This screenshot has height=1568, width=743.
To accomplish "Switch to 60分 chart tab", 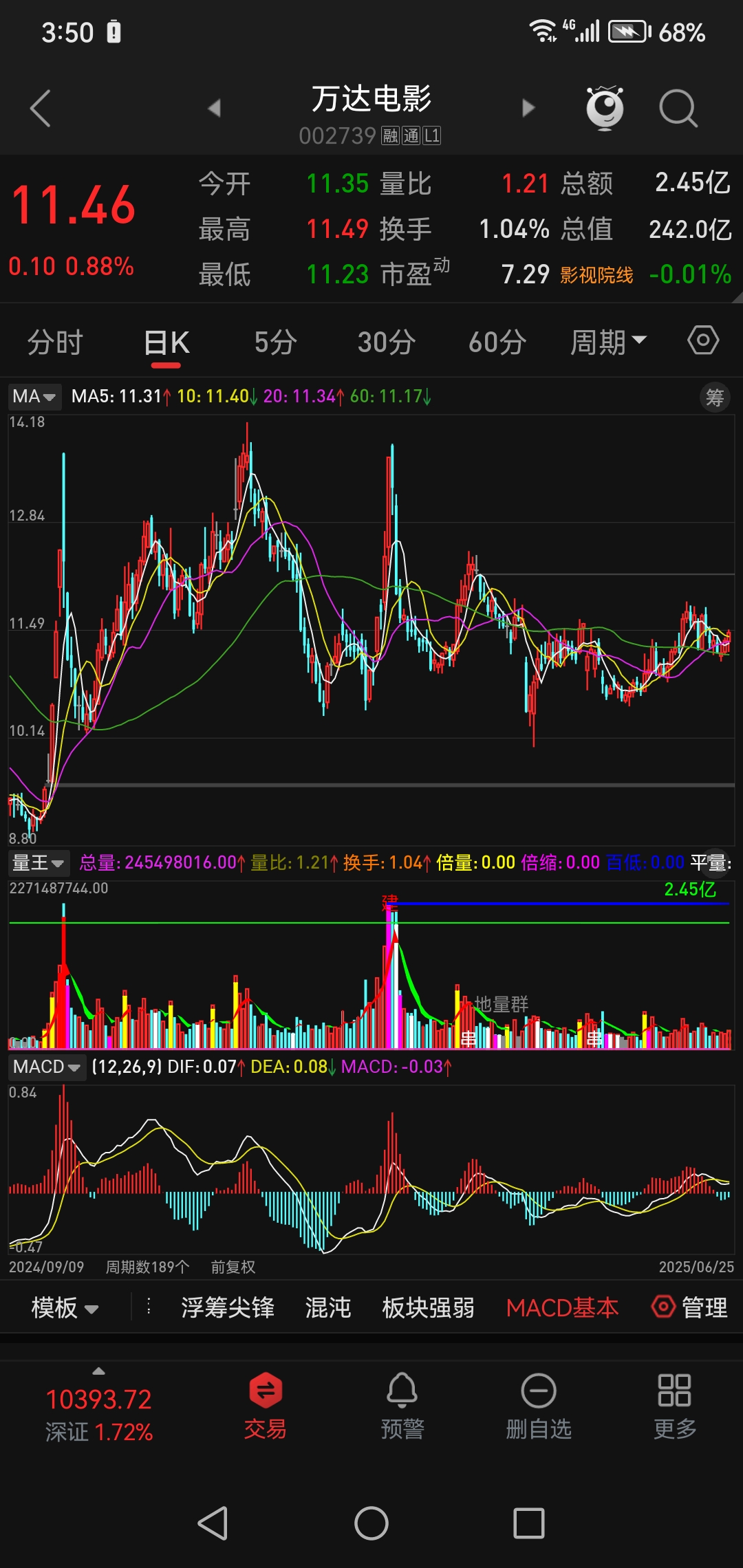I will [x=497, y=342].
